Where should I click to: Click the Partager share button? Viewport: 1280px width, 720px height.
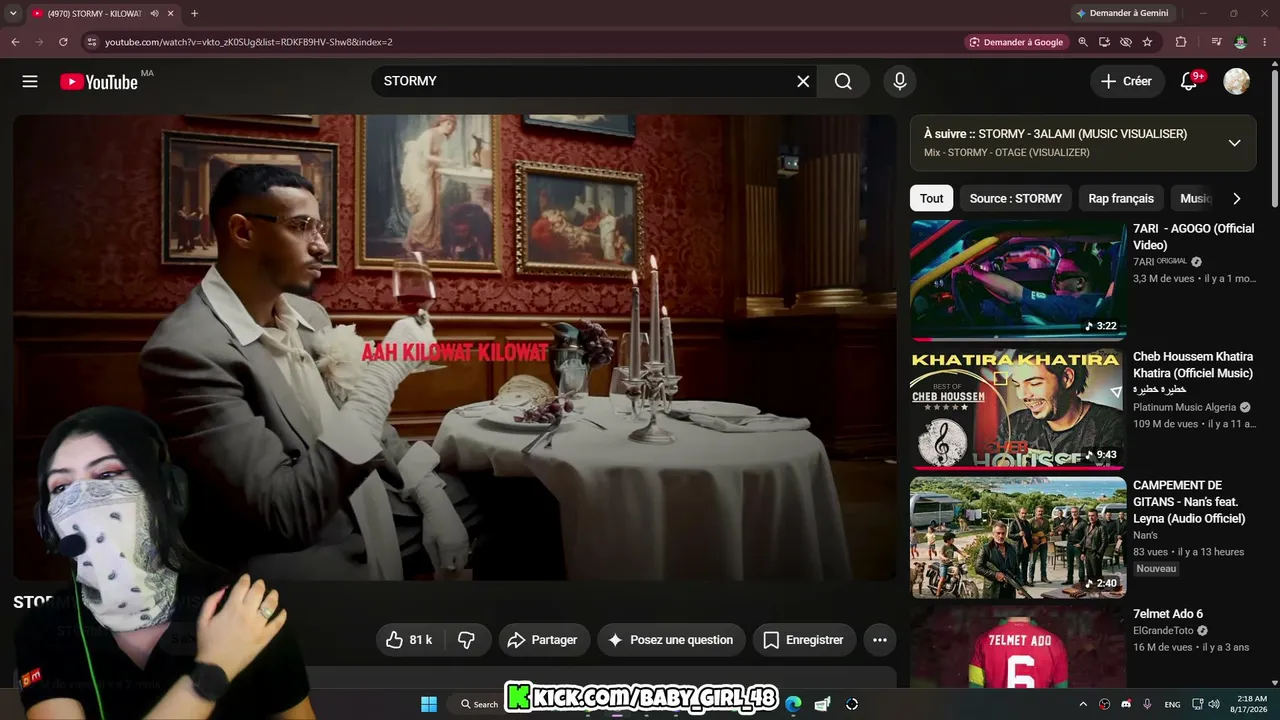[543, 640]
